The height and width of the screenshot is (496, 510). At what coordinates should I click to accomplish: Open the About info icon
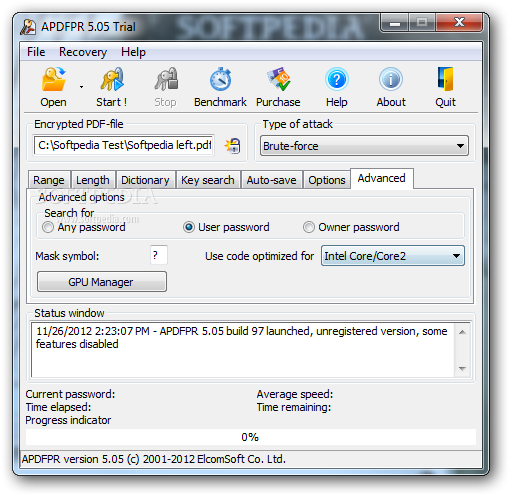(x=391, y=79)
